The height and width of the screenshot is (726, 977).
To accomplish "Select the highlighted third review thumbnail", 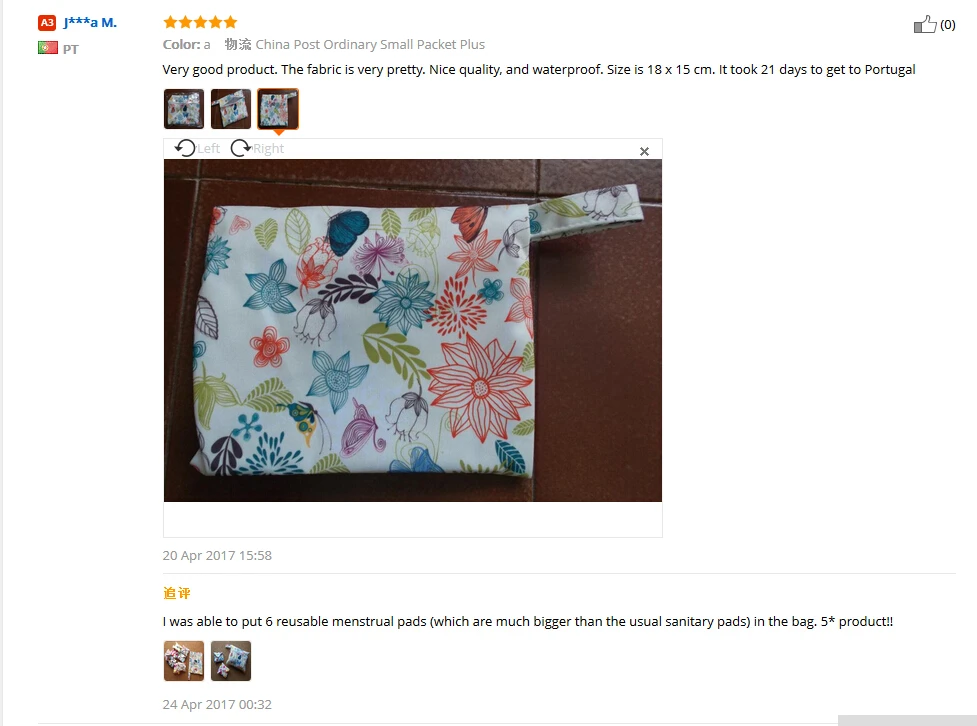I will pos(278,109).
